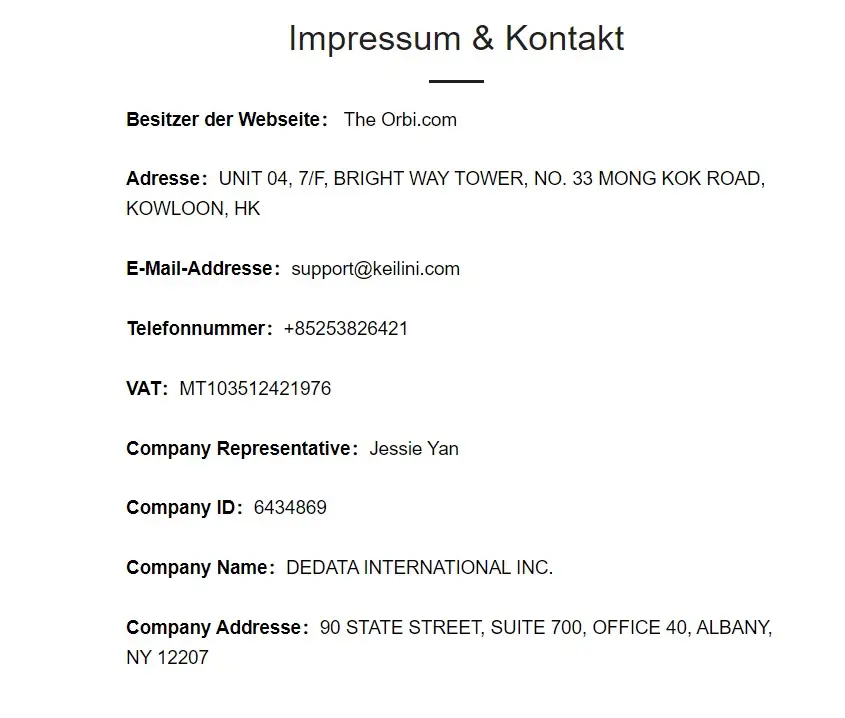
Task: Click the phone number +85253826421
Action: (346, 328)
